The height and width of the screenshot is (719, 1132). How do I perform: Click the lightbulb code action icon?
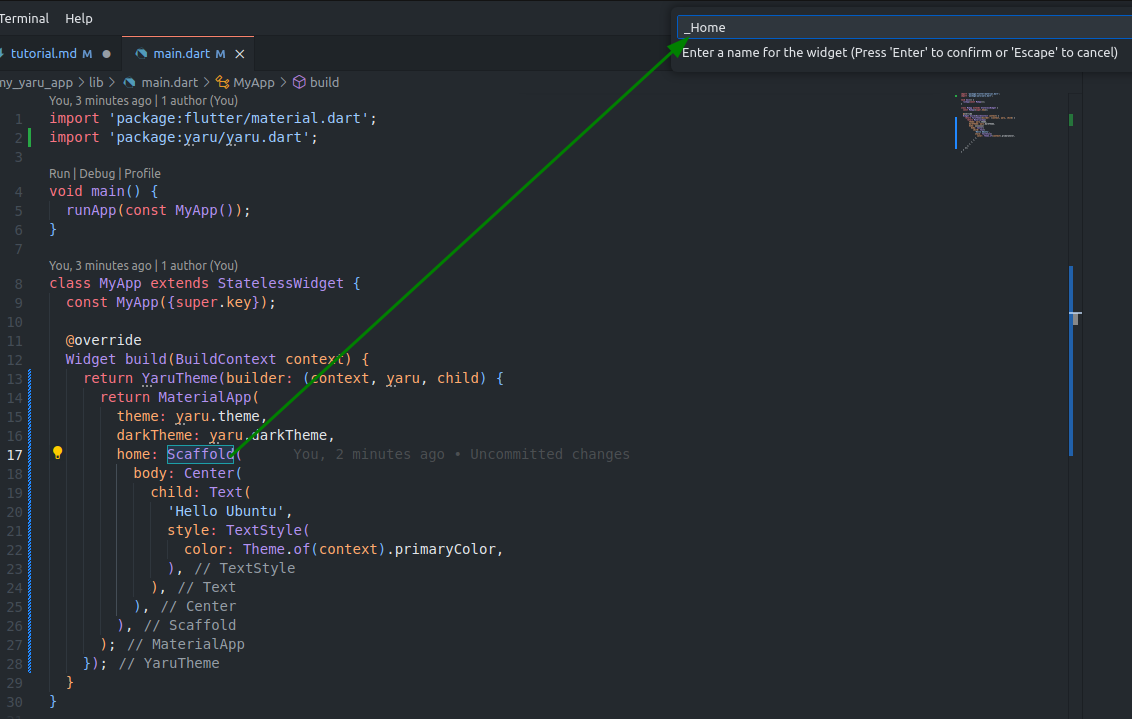(57, 453)
